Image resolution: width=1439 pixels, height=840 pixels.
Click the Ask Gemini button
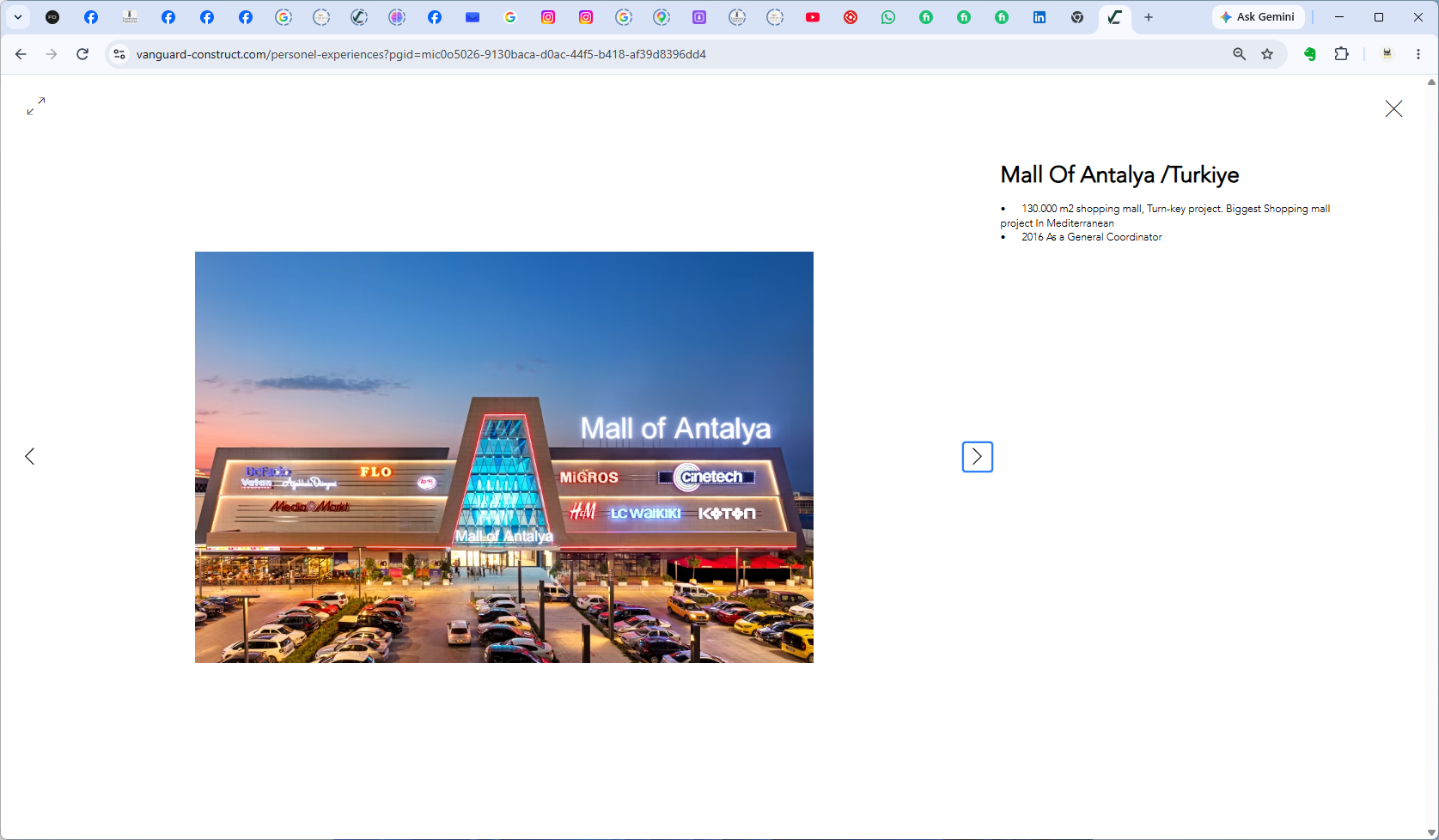coord(1258,17)
